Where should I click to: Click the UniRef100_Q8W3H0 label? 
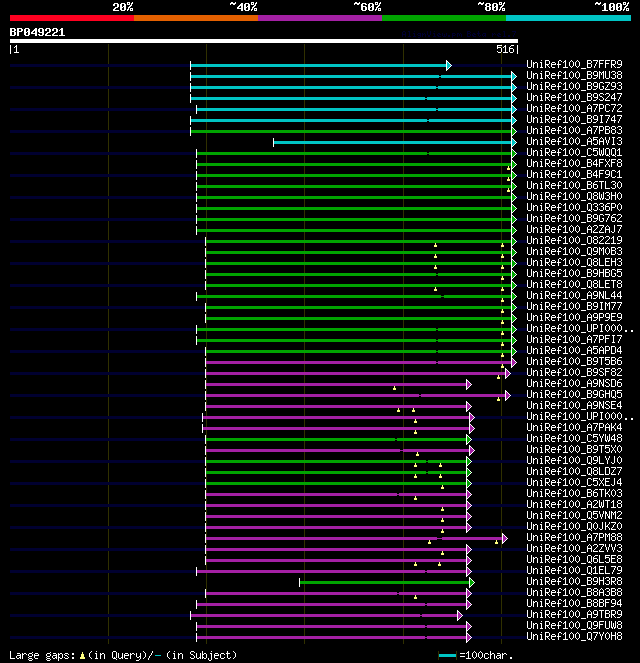tap(574, 196)
